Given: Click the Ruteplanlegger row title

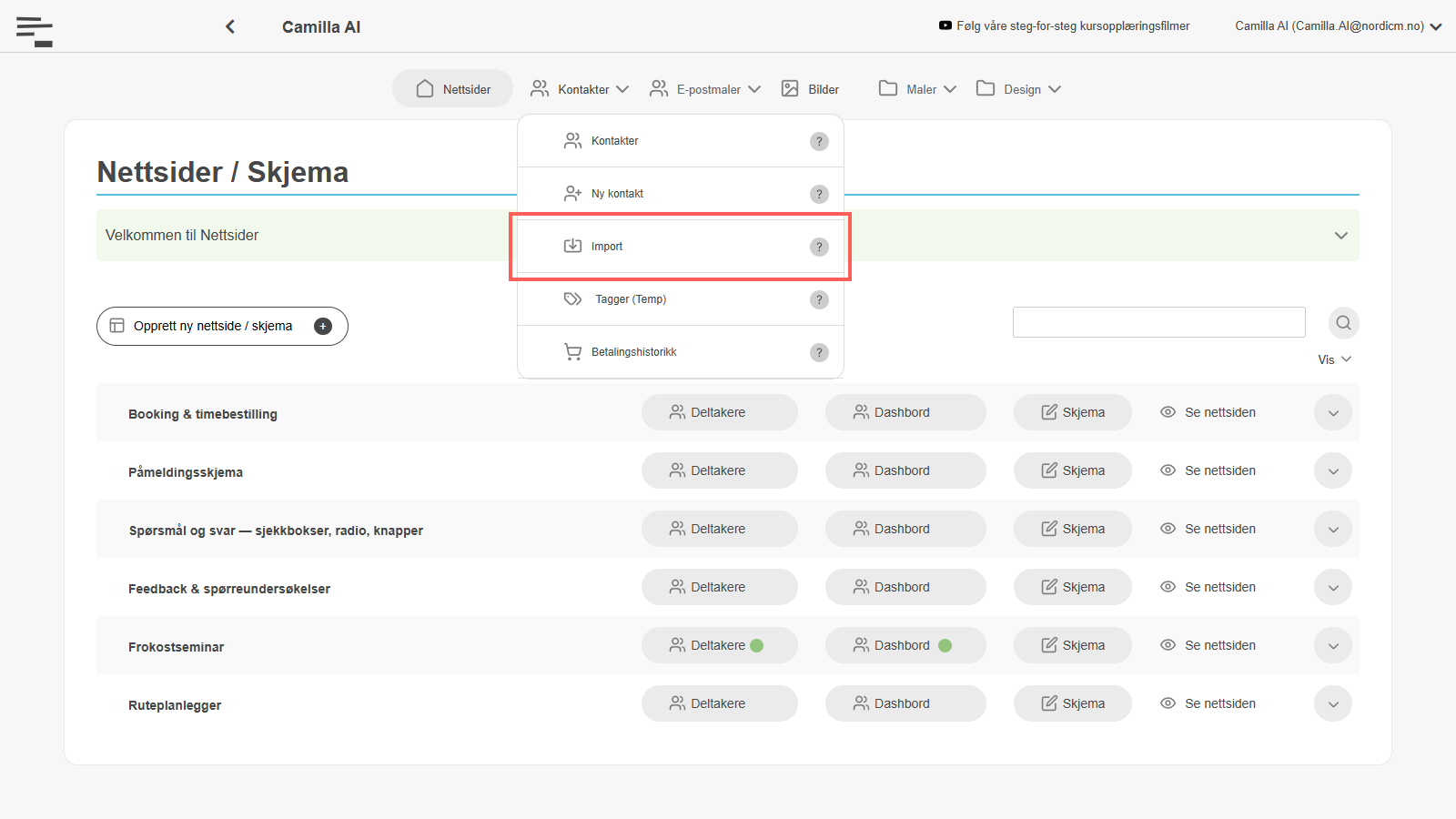Looking at the screenshot, I should (x=175, y=705).
